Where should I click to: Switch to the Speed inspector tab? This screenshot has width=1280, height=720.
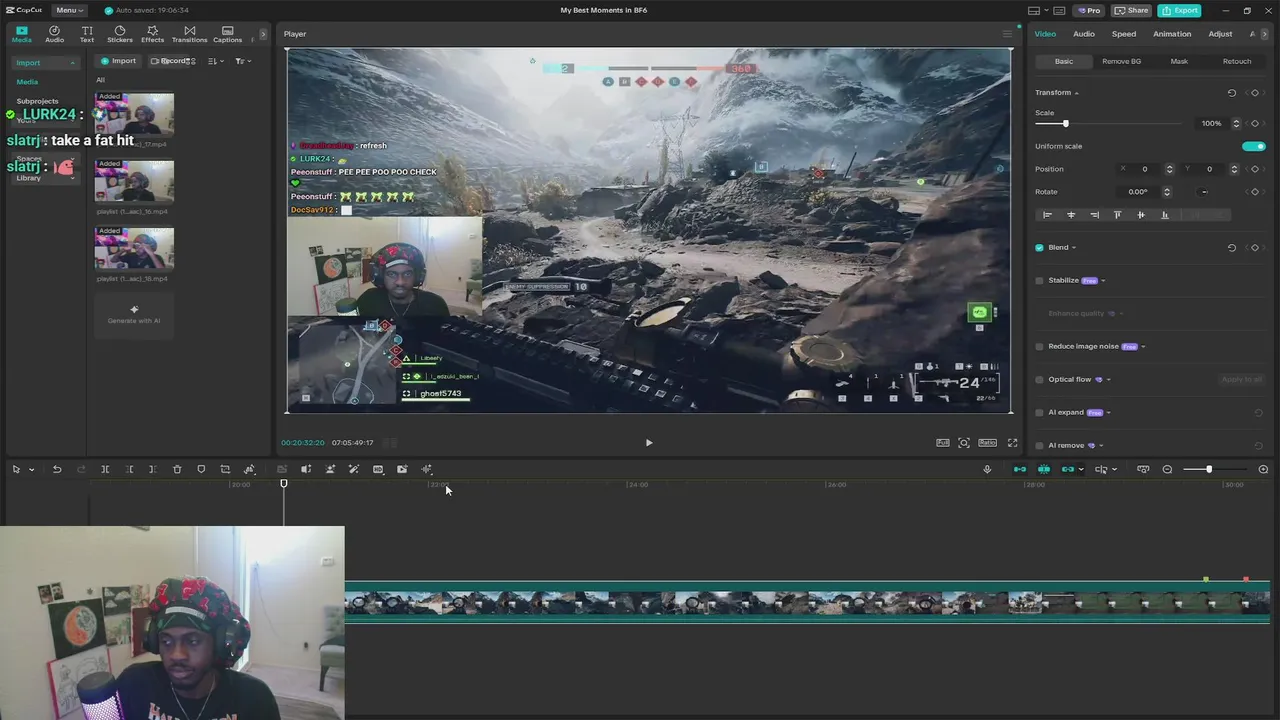[1124, 34]
